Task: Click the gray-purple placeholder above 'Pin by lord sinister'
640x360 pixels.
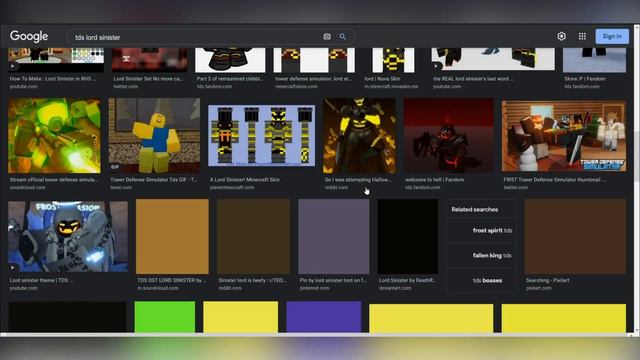Action: [x=334, y=236]
